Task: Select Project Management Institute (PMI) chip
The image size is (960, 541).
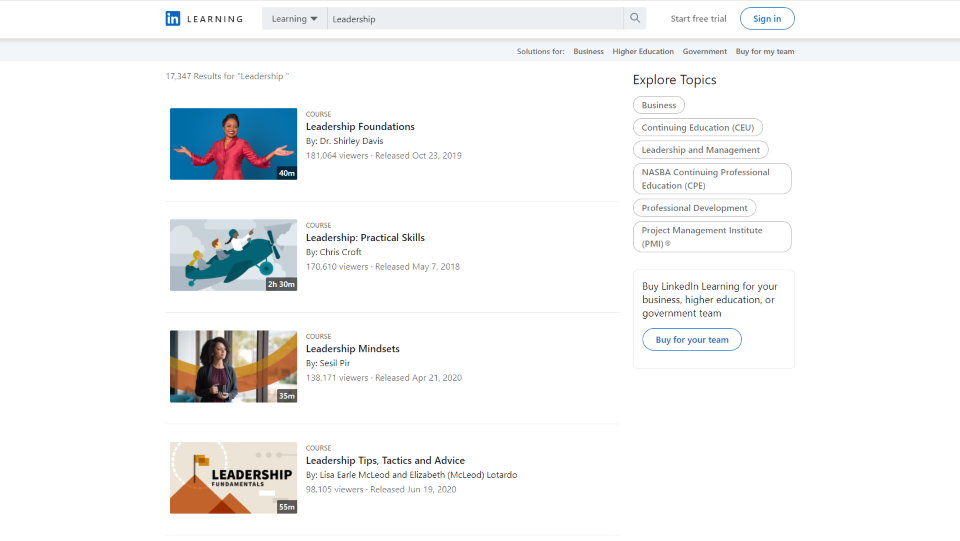Action: pyautogui.click(x=712, y=237)
